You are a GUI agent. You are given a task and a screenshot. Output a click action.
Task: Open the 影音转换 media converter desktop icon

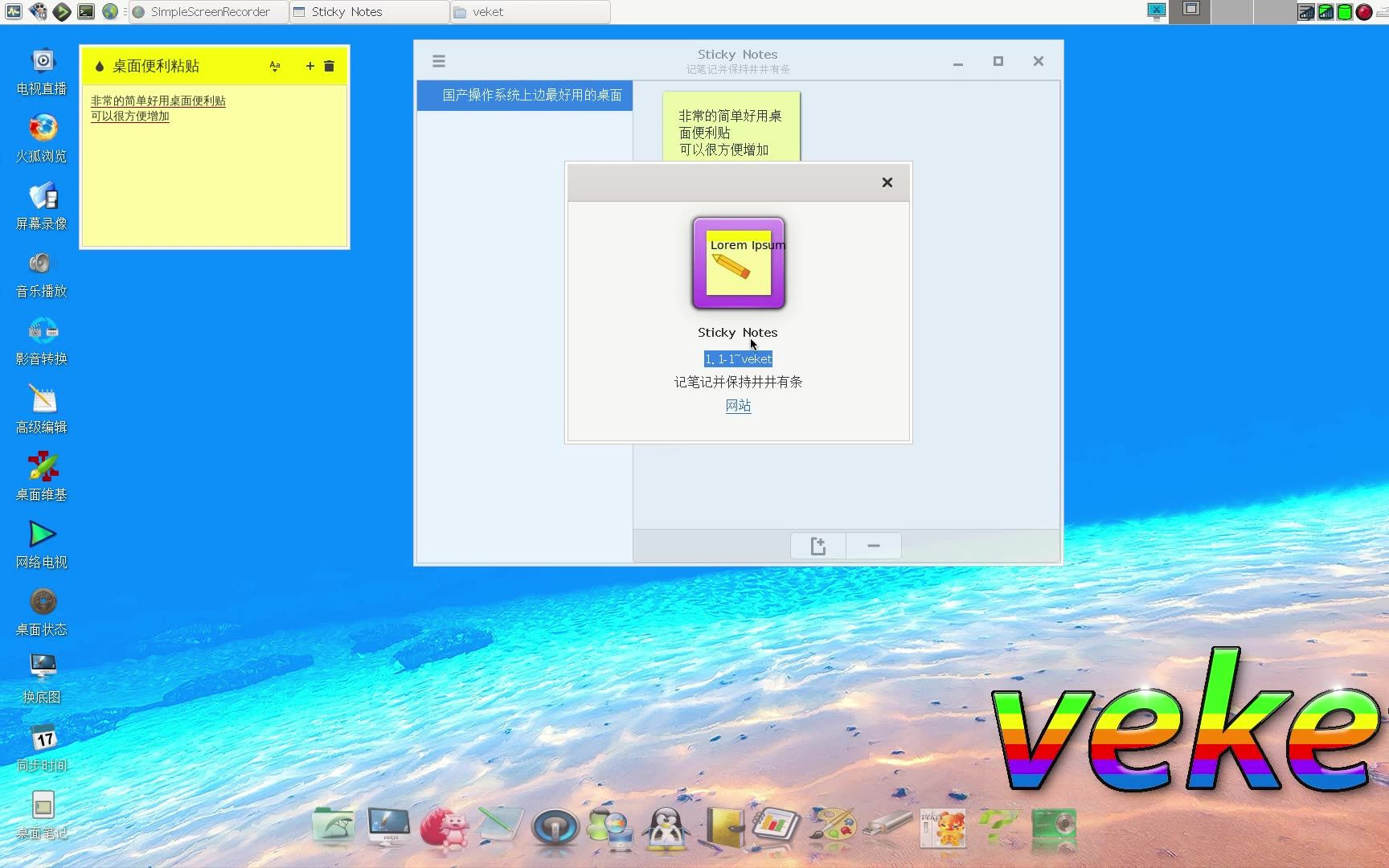point(42,341)
